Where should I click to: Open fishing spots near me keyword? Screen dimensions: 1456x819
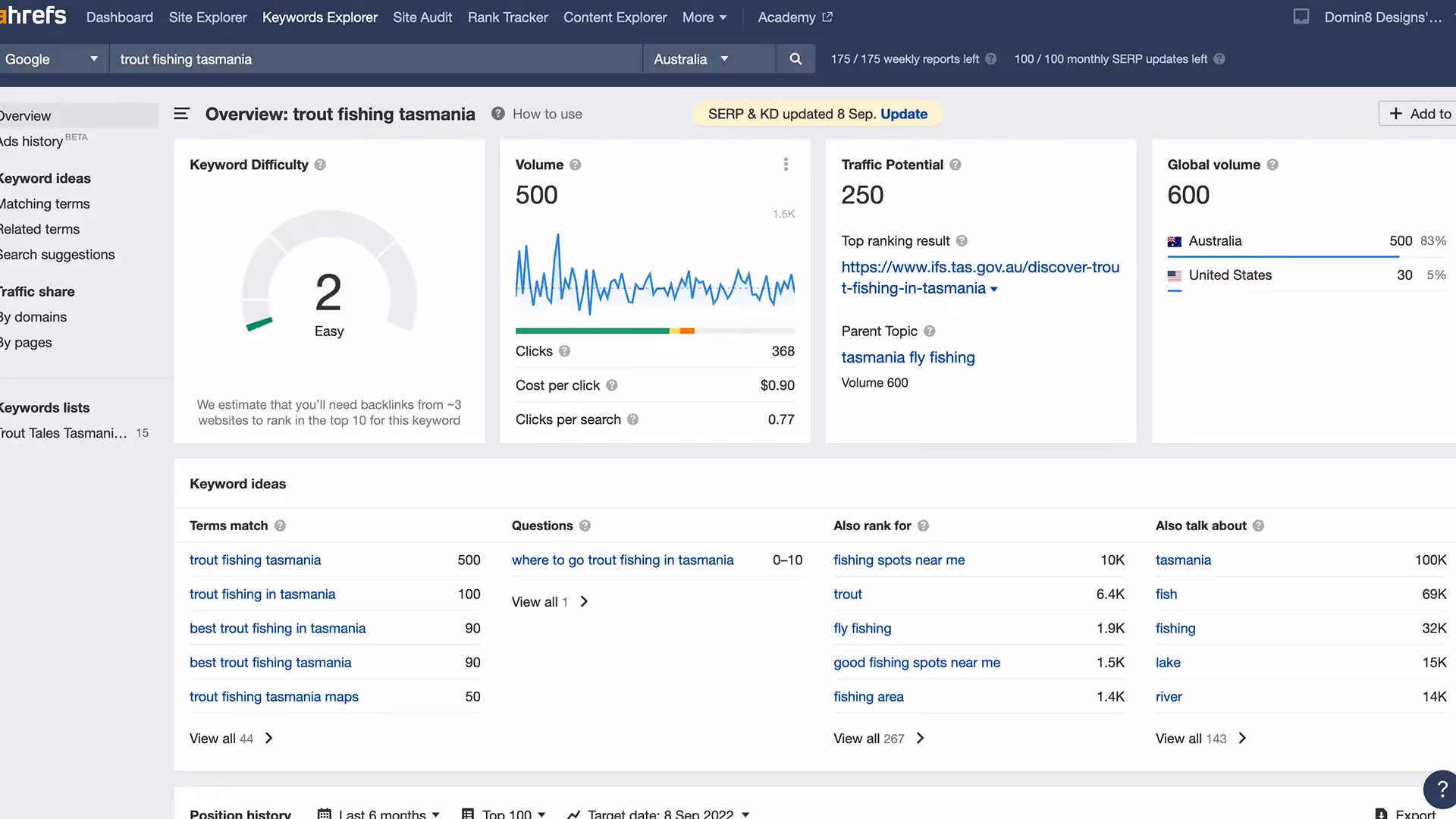pyautogui.click(x=899, y=560)
